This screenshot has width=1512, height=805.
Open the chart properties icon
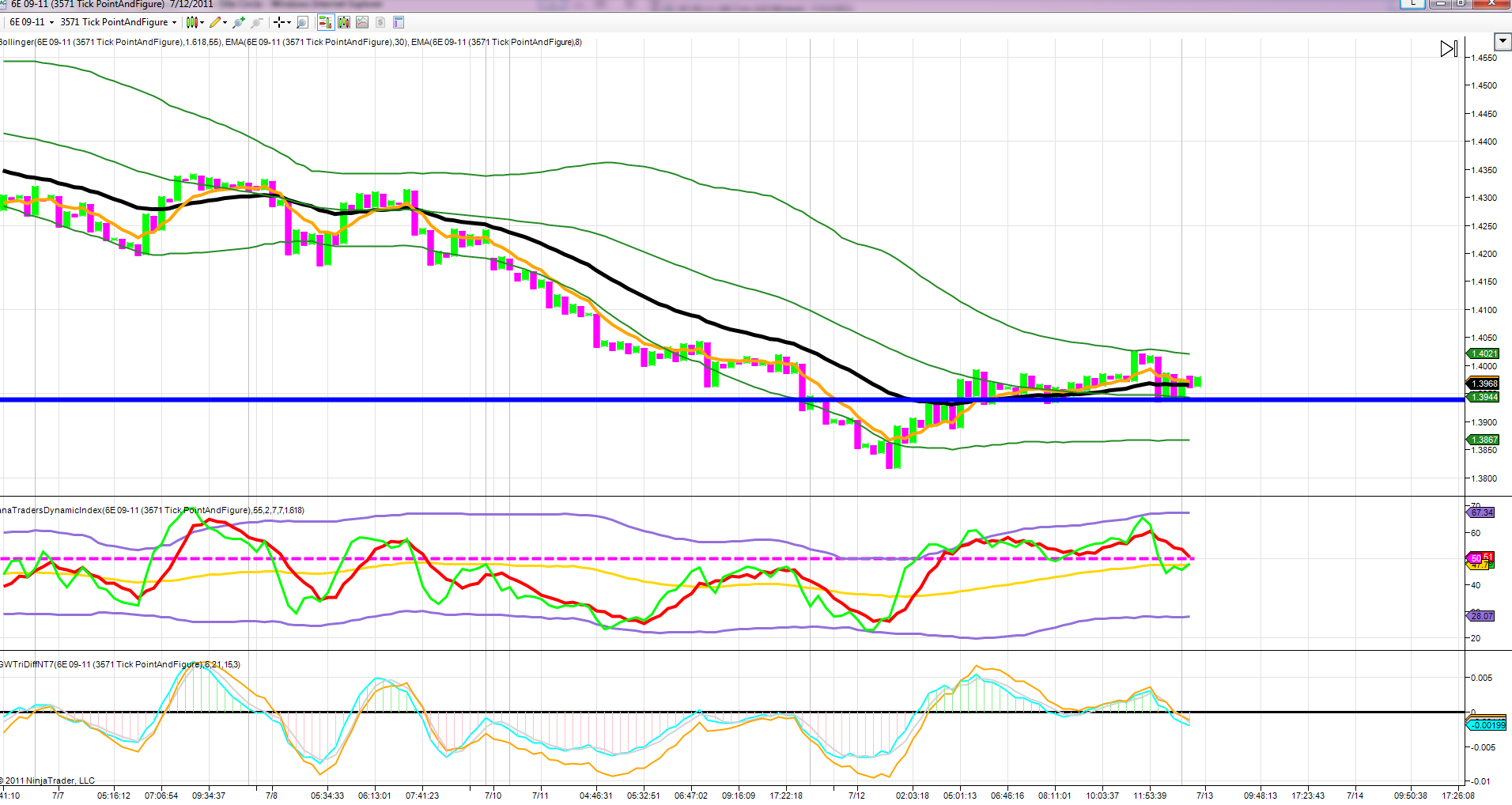pyautogui.click(x=399, y=22)
